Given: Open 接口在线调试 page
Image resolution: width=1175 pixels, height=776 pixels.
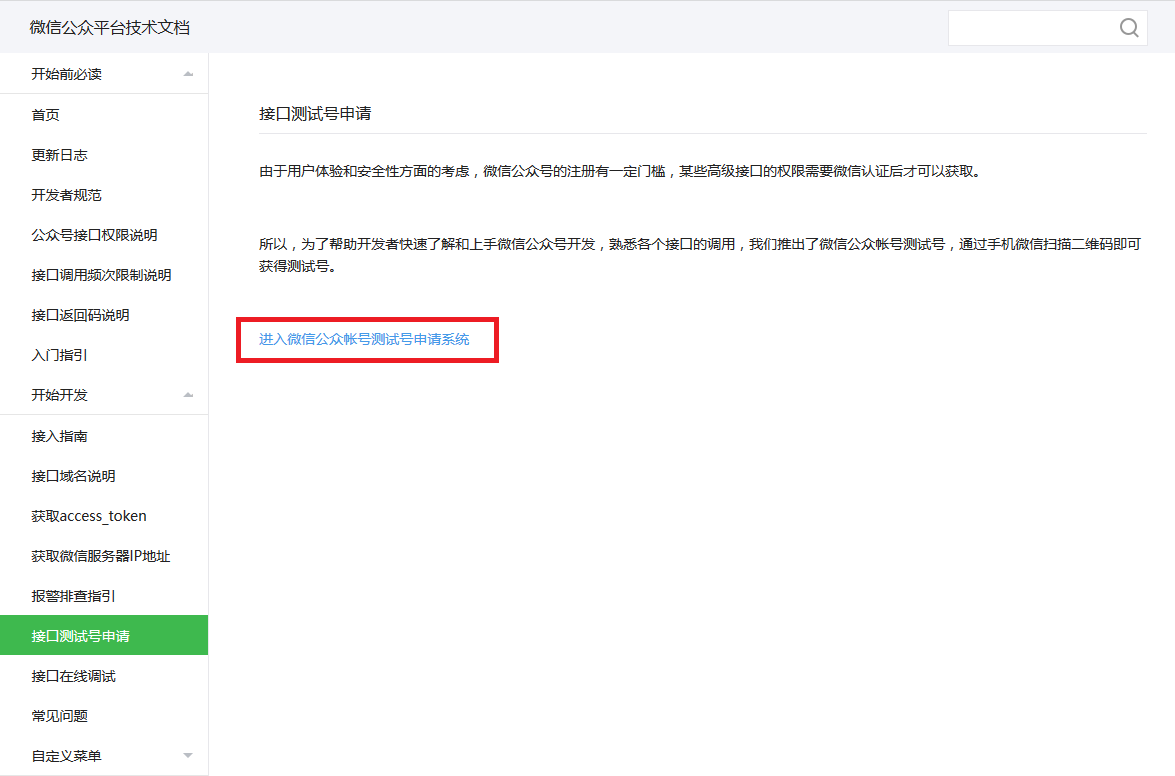Looking at the screenshot, I should click(104, 676).
